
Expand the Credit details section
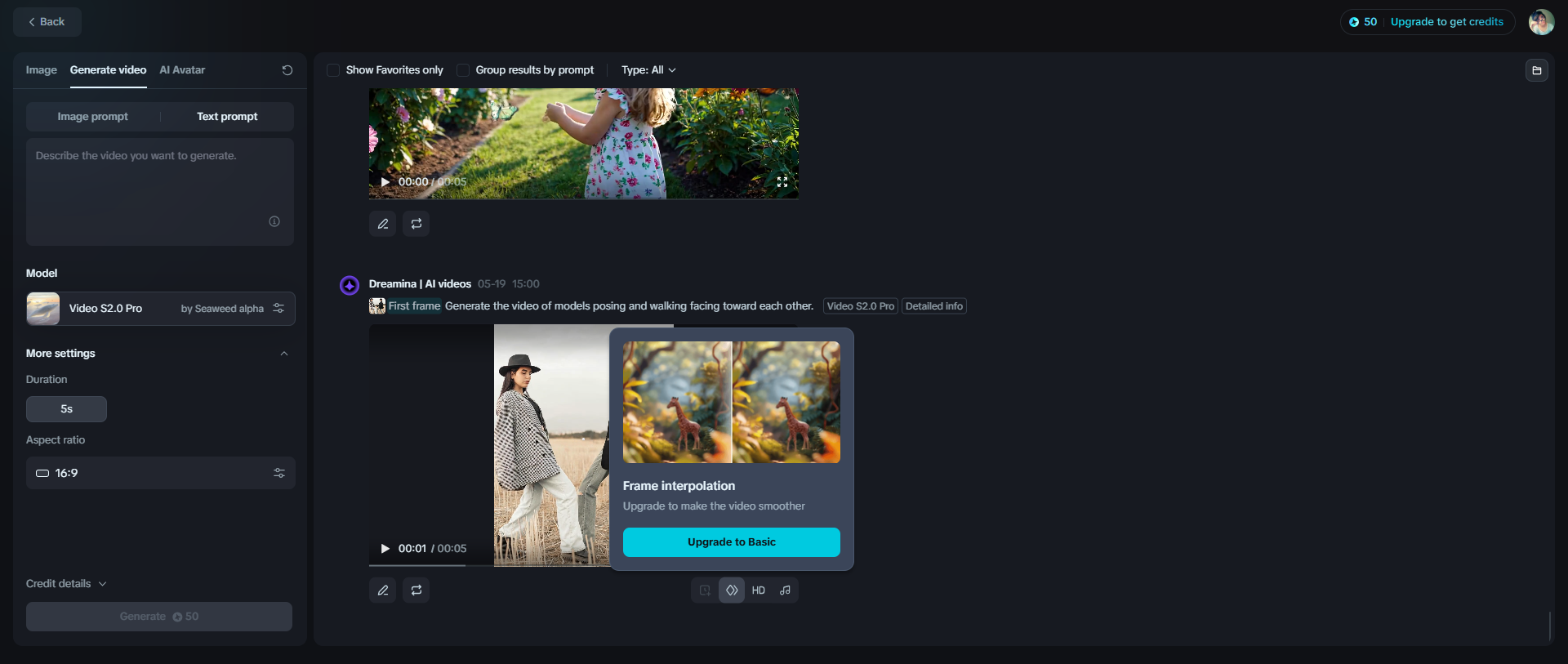click(x=66, y=584)
